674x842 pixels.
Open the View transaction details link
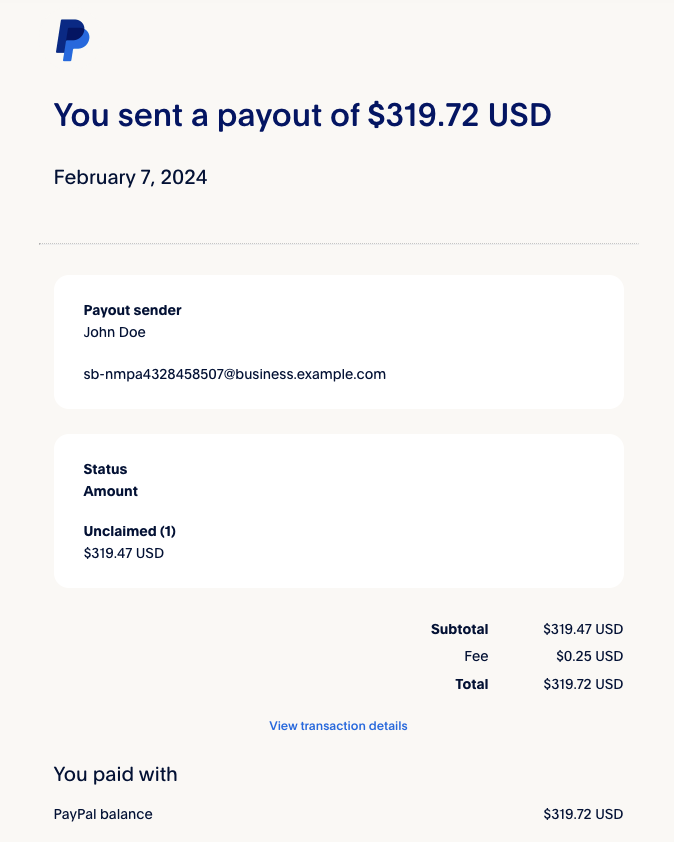[x=338, y=726]
